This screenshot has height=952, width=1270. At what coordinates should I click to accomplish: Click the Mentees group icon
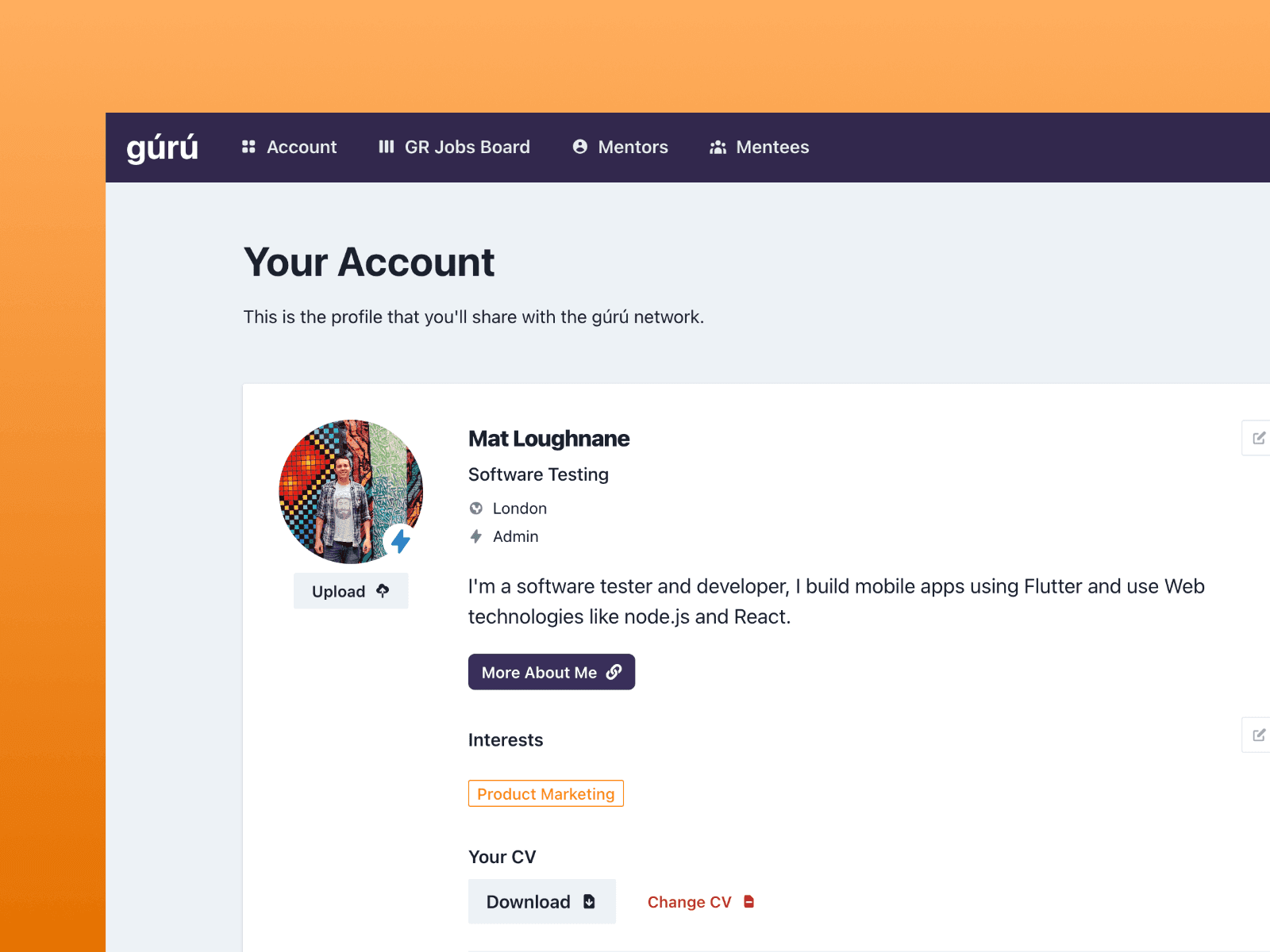click(x=718, y=148)
